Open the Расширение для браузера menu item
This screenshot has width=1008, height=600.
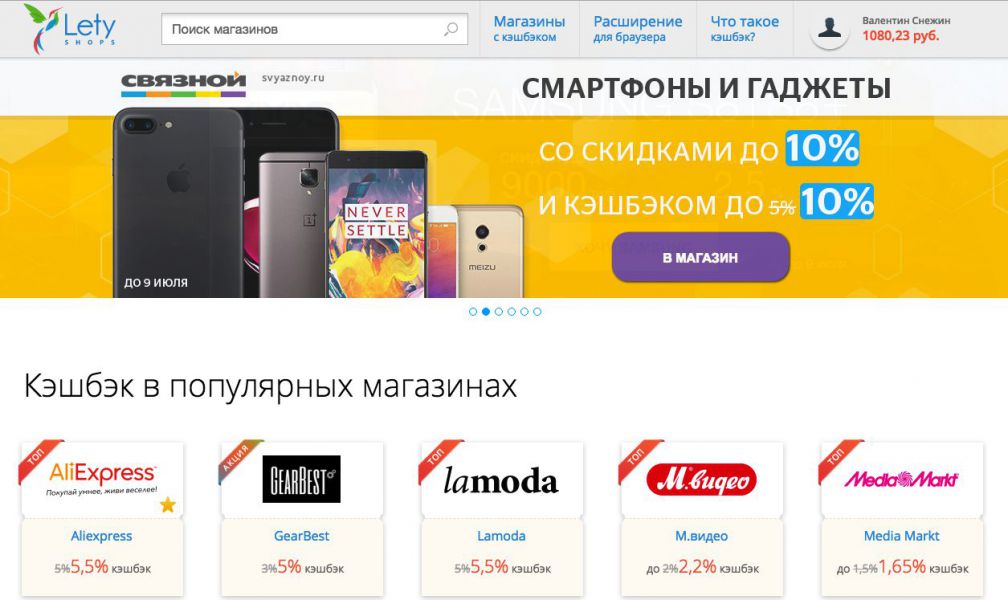click(638, 29)
